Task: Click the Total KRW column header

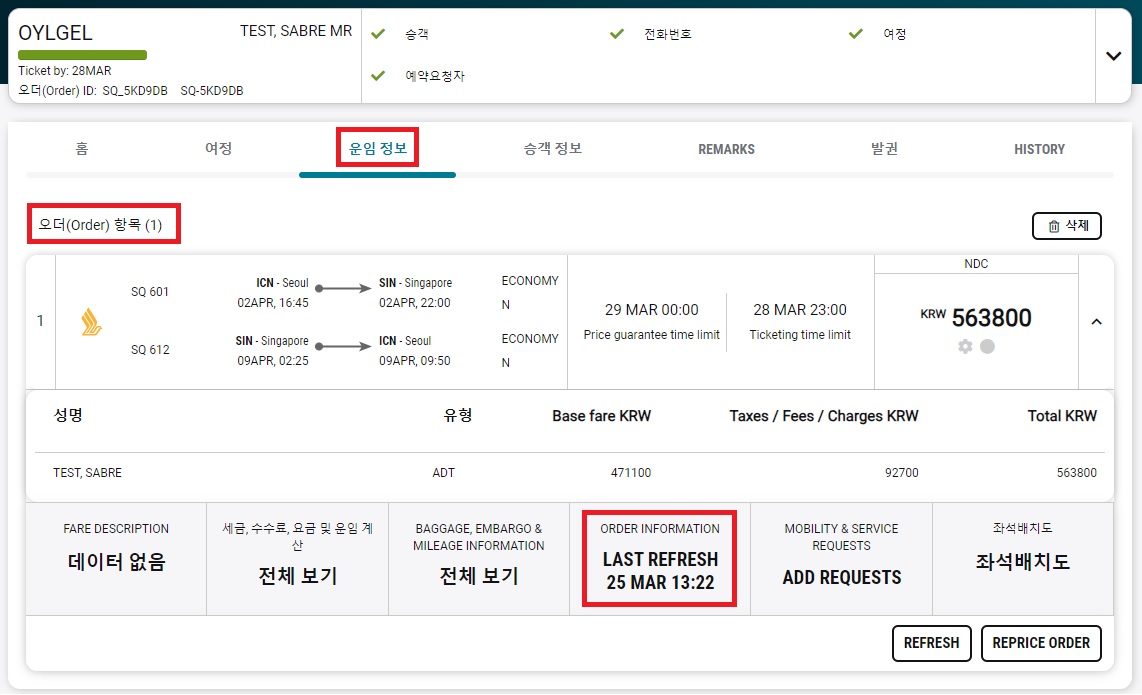Action: (x=1062, y=416)
